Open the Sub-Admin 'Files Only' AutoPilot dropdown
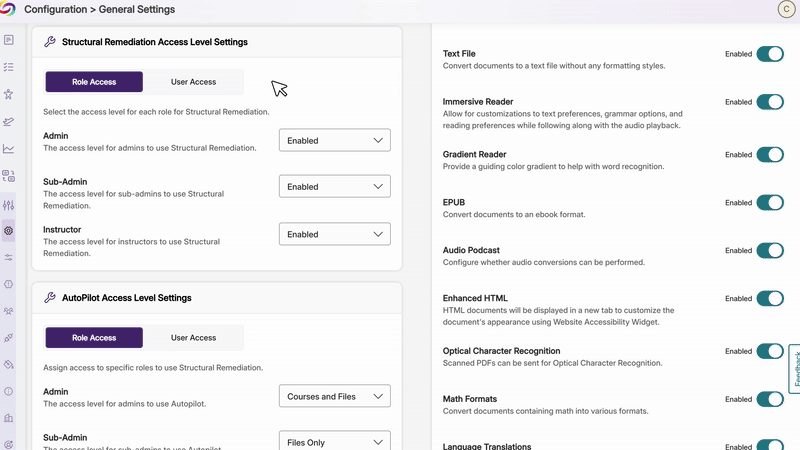 [x=334, y=442]
